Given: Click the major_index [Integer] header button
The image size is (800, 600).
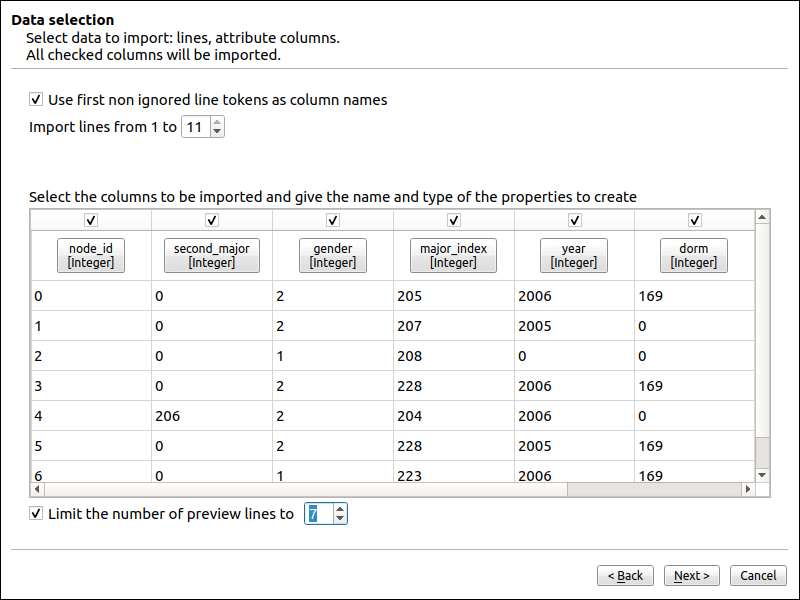Looking at the screenshot, I should coord(454,256).
